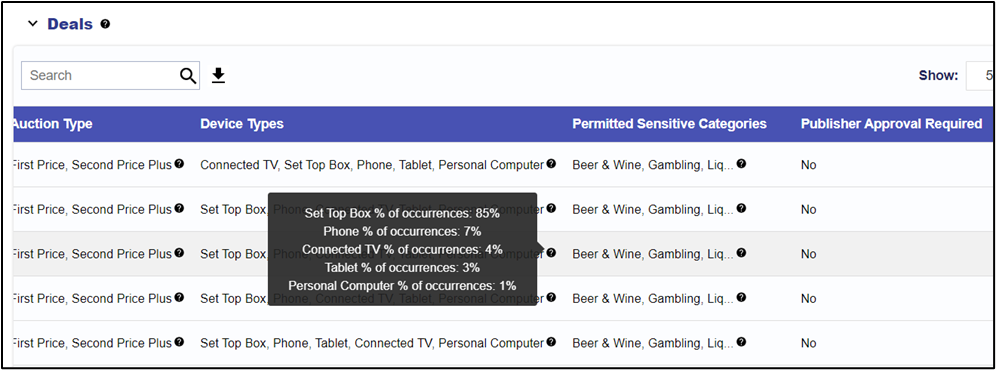Click first row Sensitive Categories help icon
Image resolution: width=996 pixels, height=370 pixels.
pyautogui.click(x=741, y=164)
